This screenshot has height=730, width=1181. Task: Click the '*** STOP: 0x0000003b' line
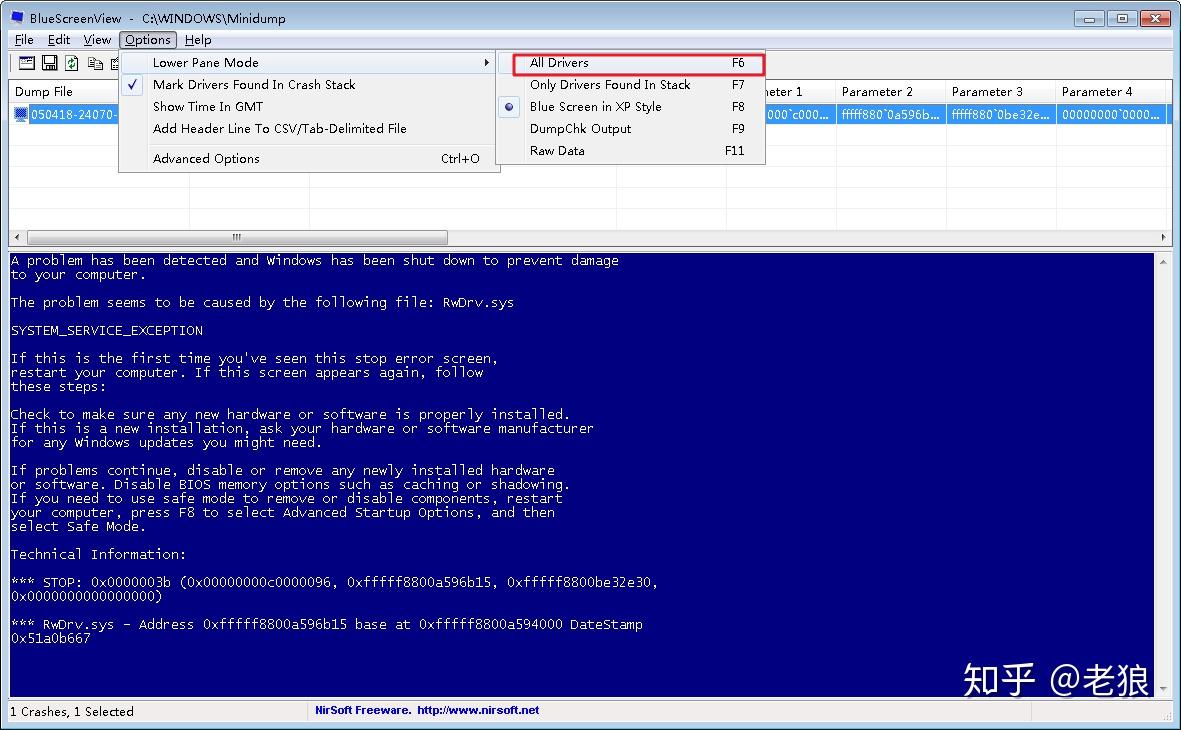click(334, 582)
